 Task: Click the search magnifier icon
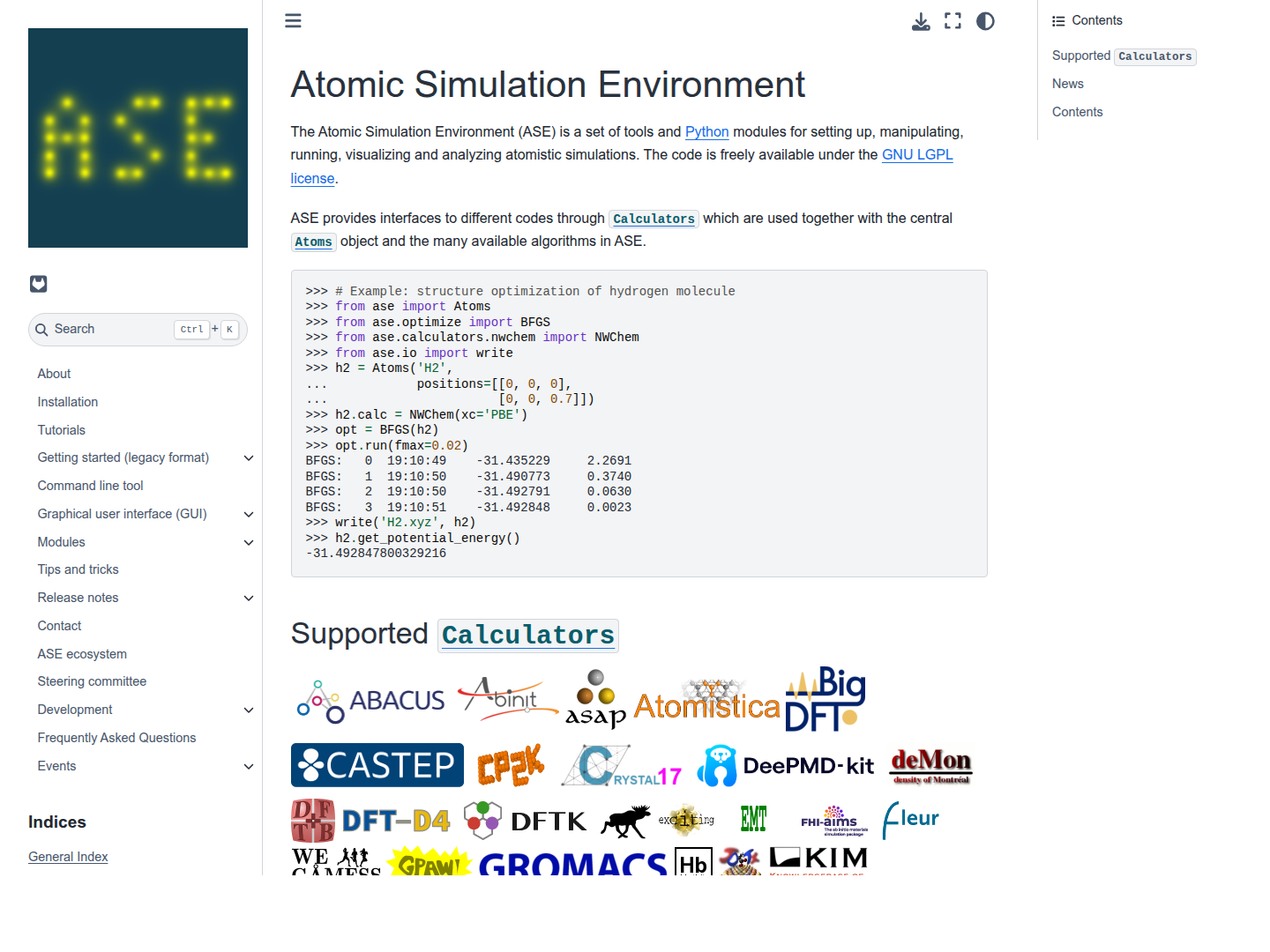41,330
